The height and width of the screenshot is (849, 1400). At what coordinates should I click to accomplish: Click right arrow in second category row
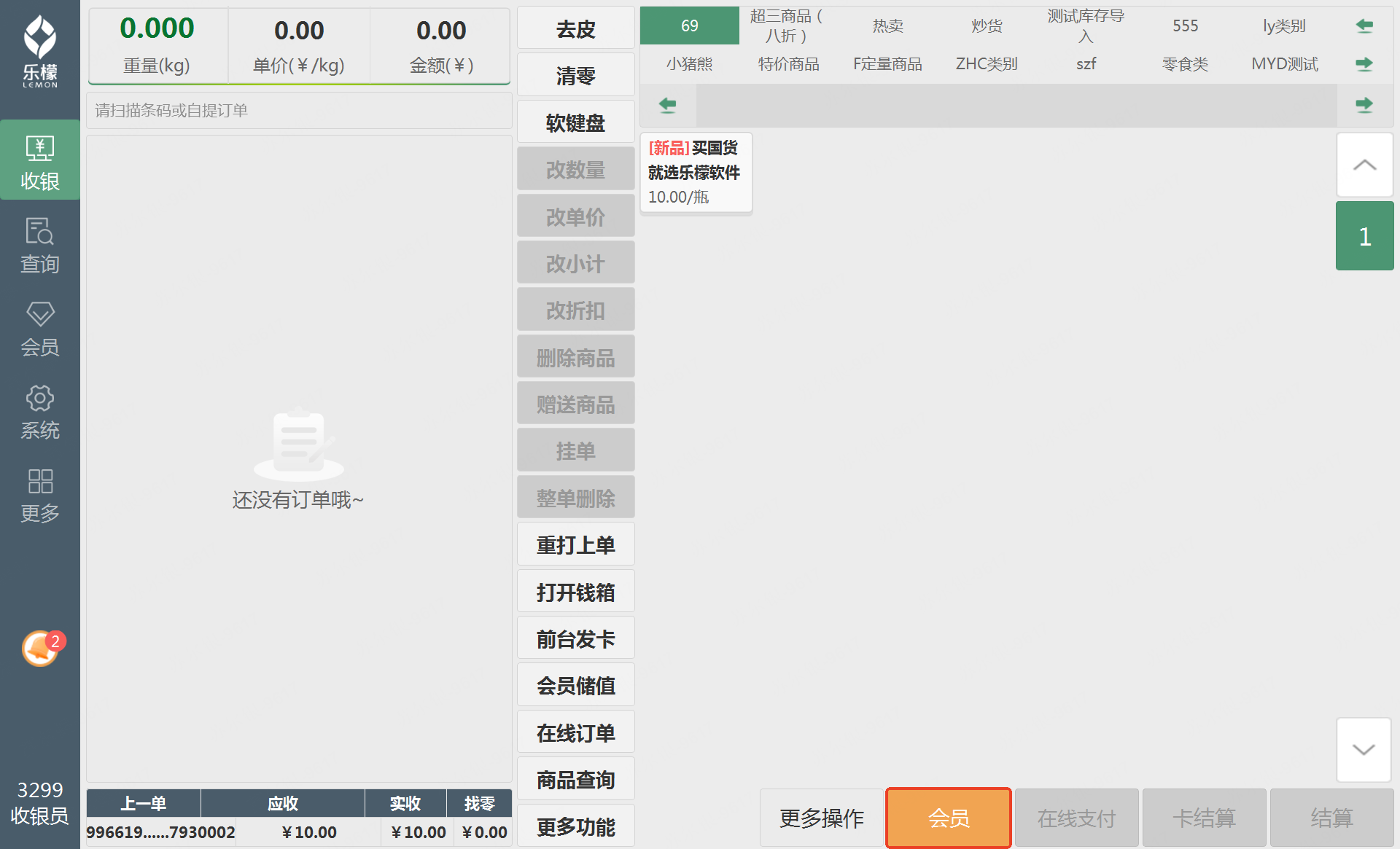(x=1364, y=64)
